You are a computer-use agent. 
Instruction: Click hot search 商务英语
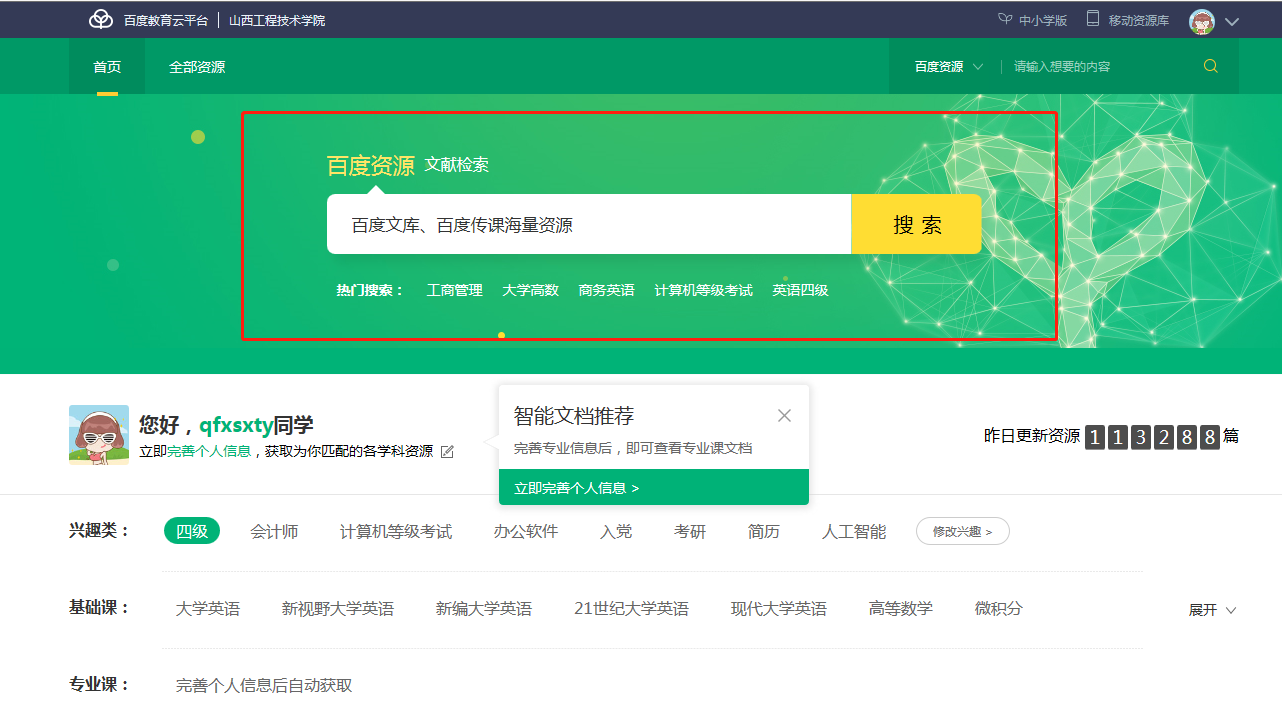pos(606,290)
